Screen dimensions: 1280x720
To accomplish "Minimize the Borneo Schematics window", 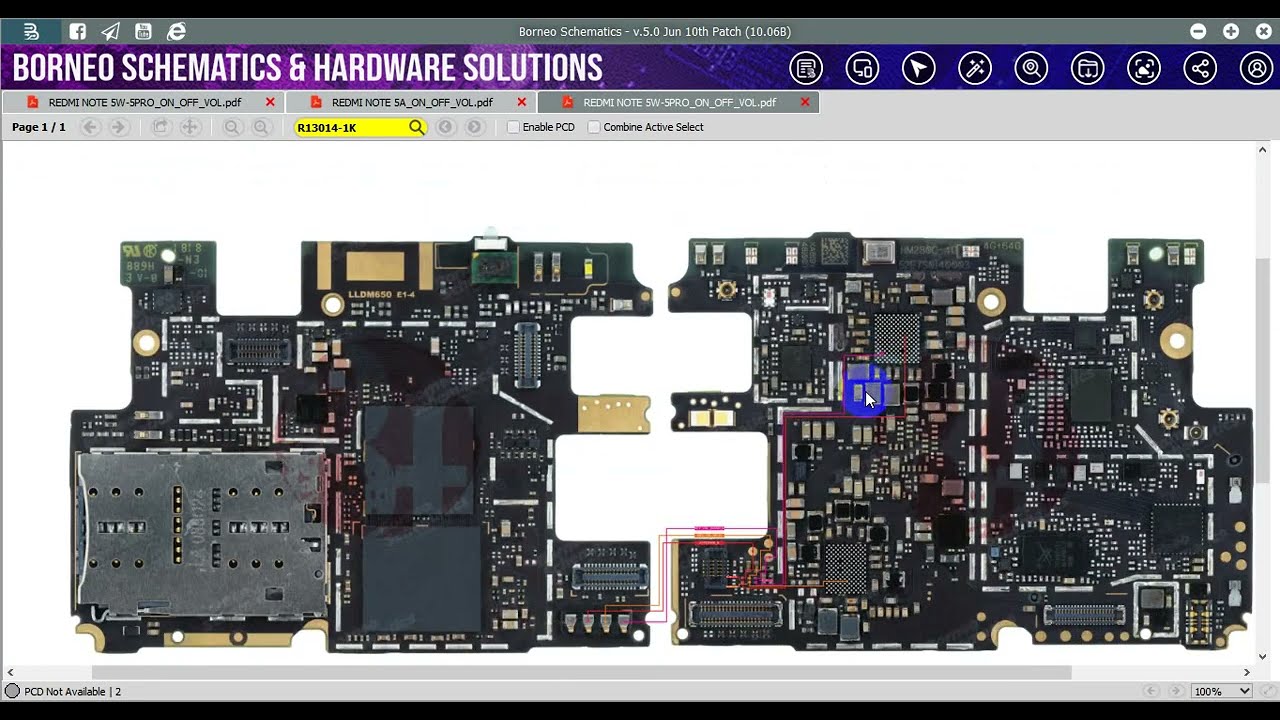I will (x=1198, y=32).
